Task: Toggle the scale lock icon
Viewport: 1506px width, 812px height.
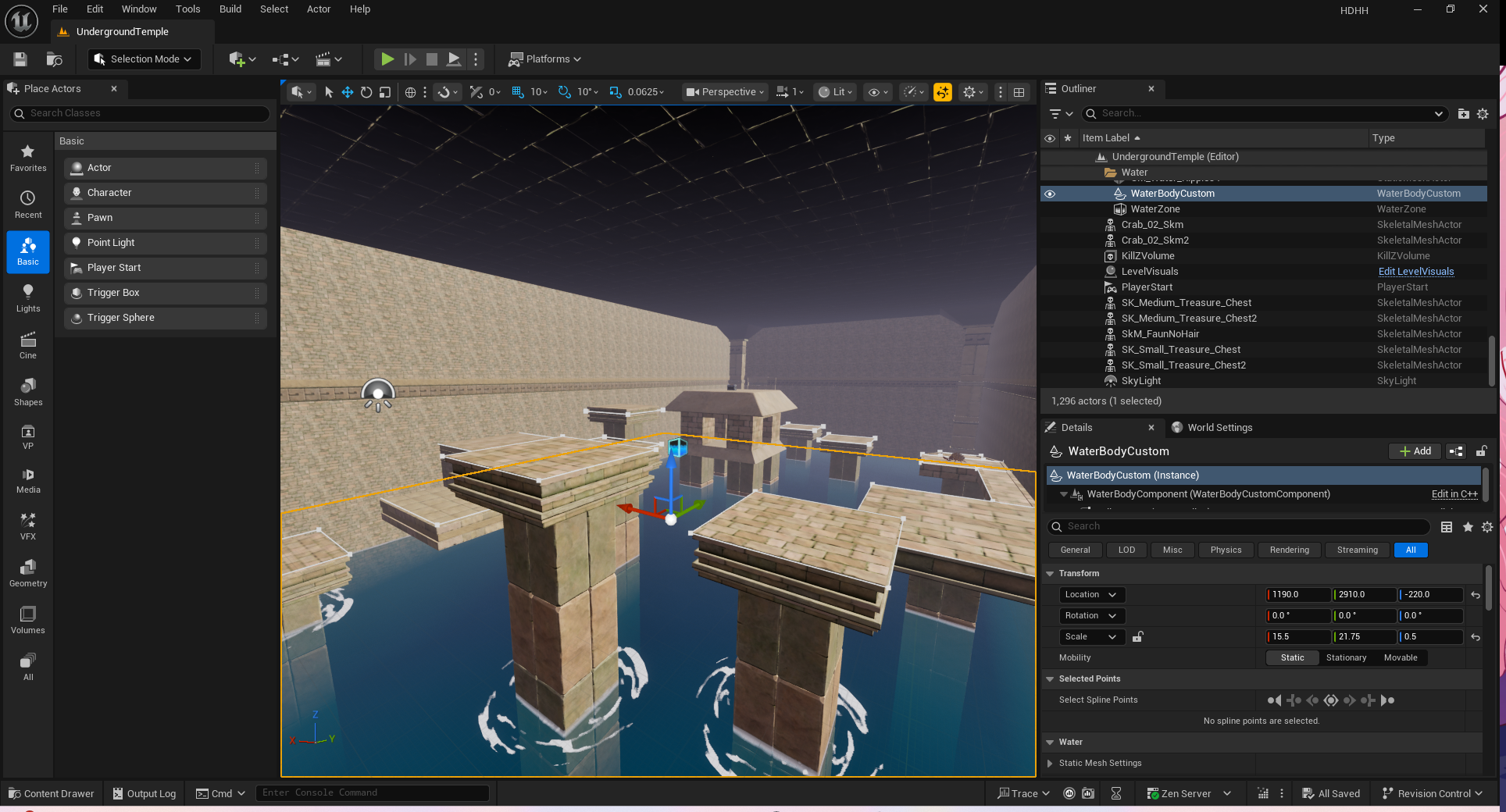Action: coord(1138,637)
